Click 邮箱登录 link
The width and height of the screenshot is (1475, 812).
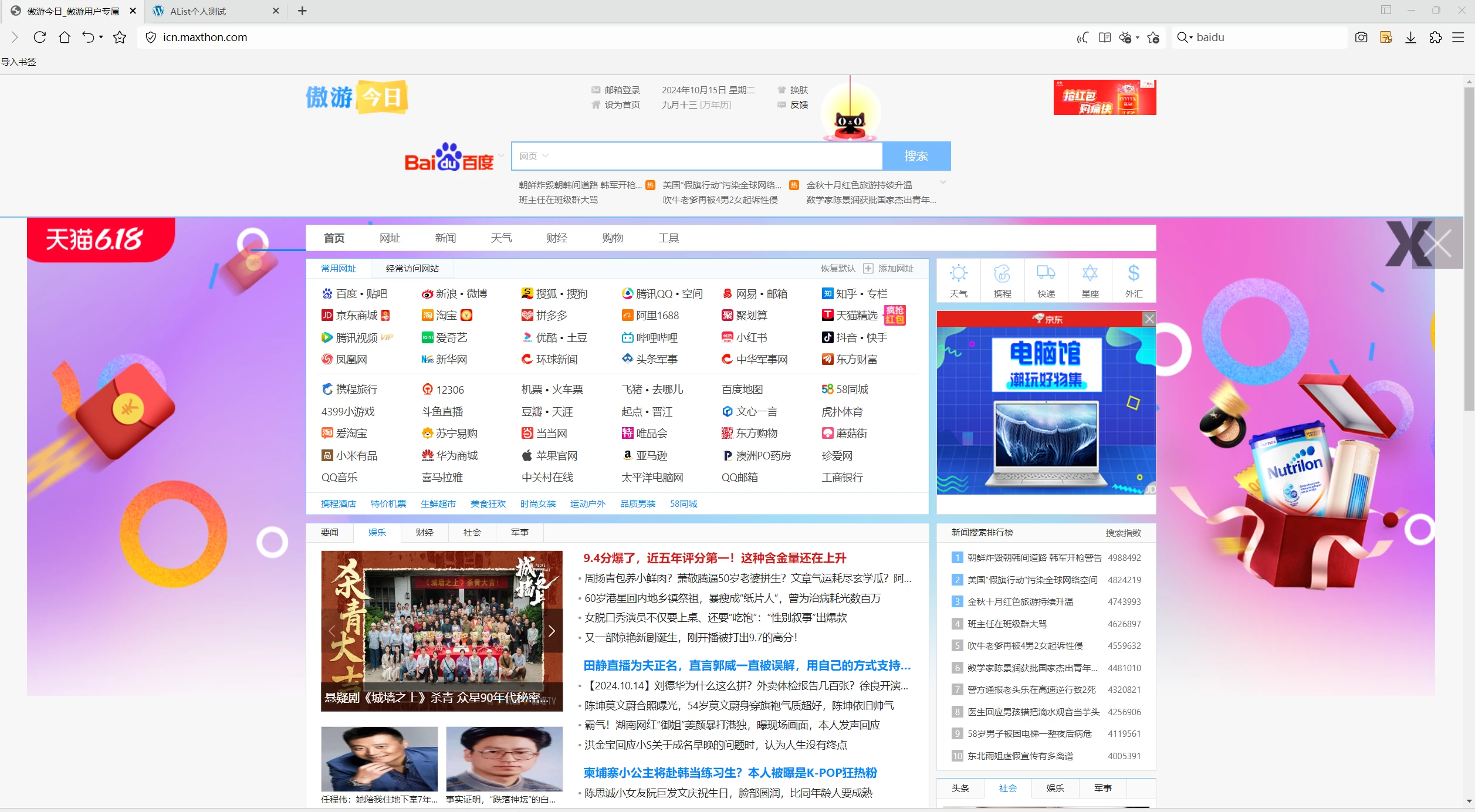tap(616, 90)
